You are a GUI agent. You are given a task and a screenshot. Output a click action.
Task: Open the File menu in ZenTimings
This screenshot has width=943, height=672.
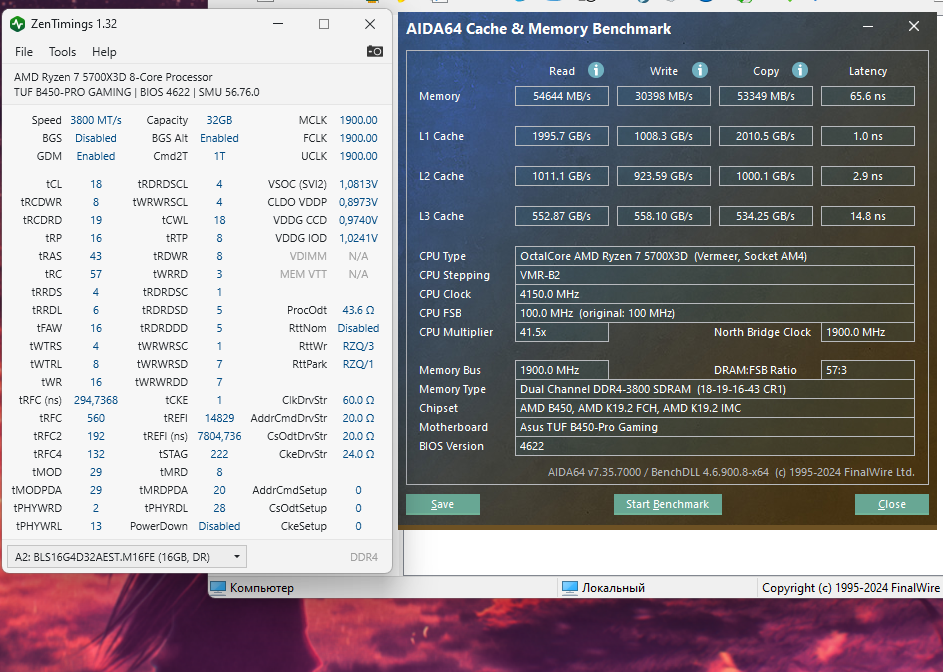24,52
